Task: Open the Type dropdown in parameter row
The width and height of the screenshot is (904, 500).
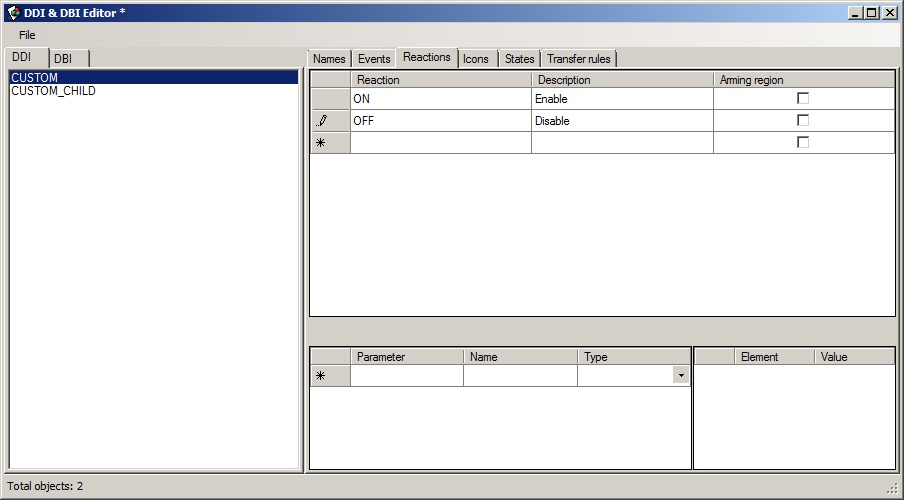Action: pos(681,375)
